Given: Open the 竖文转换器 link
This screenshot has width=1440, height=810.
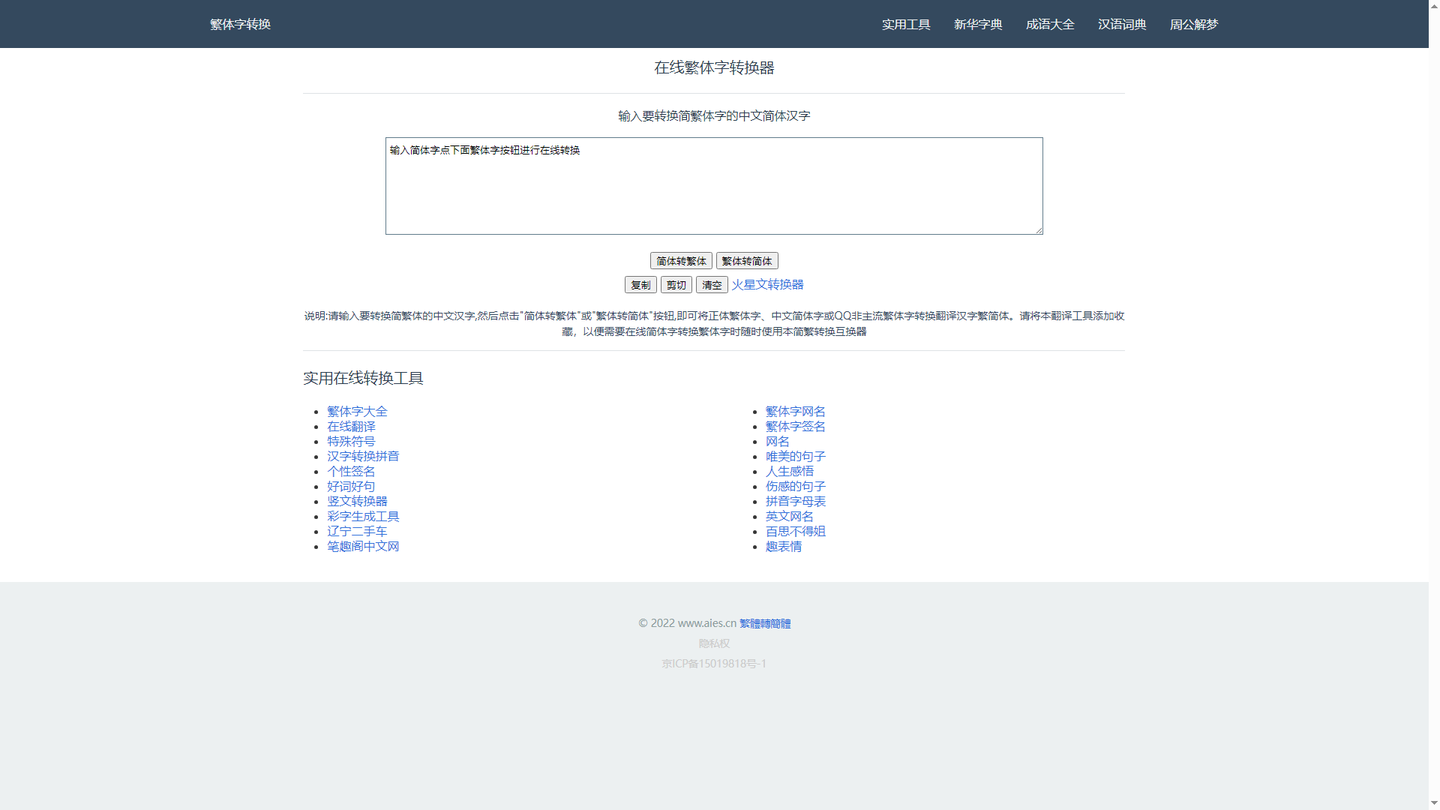Looking at the screenshot, I should click(x=357, y=501).
